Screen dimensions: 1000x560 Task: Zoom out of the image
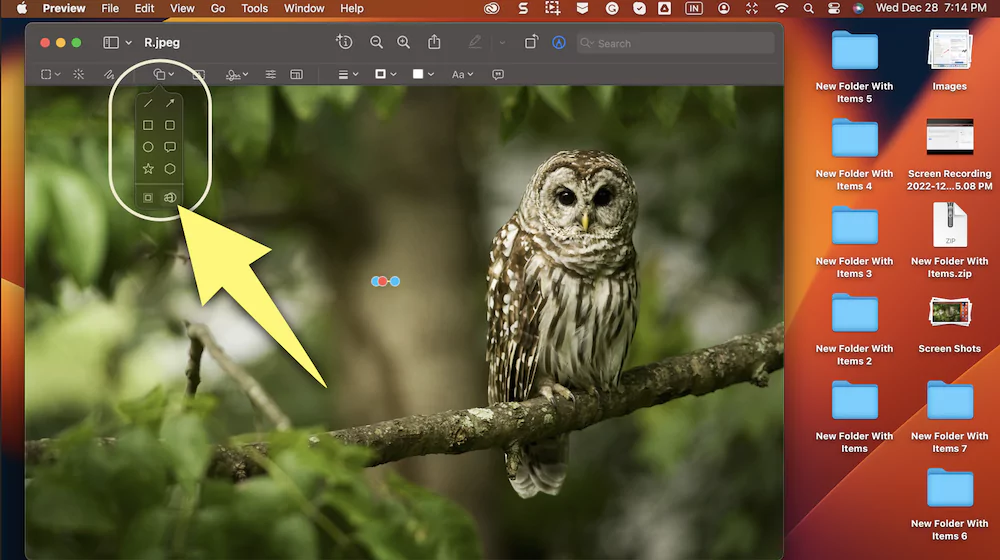[x=376, y=42]
